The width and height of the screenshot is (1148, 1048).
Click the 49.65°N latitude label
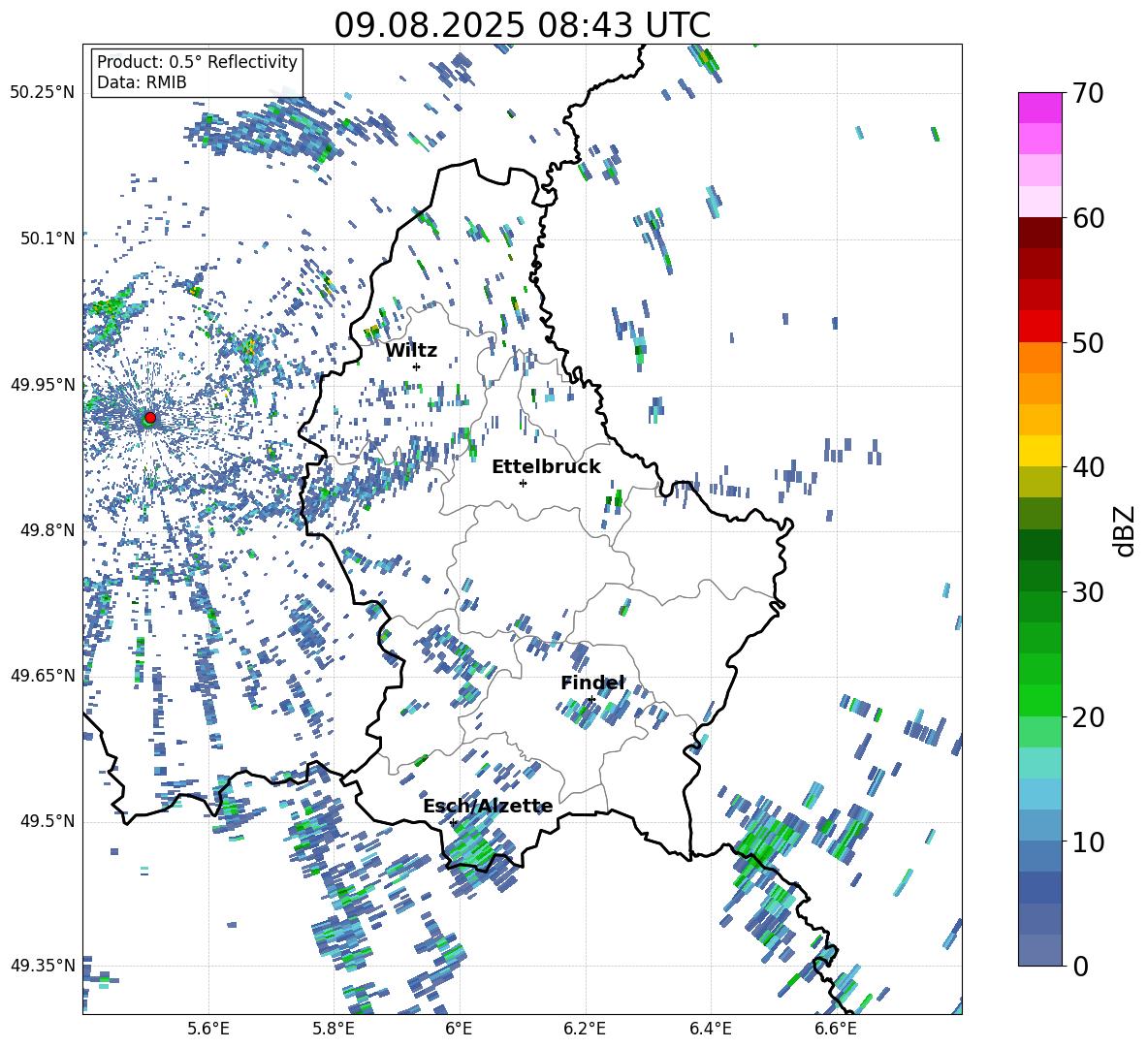pyautogui.click(x=43, y=675)
